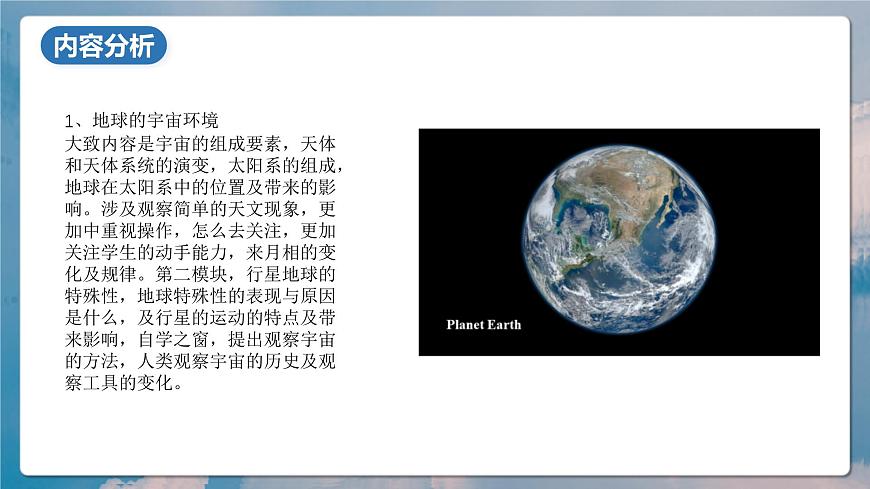Click the line 化及规律。第二模块，行星地球的
Screen dimensions: 870x489
[200, 274]
